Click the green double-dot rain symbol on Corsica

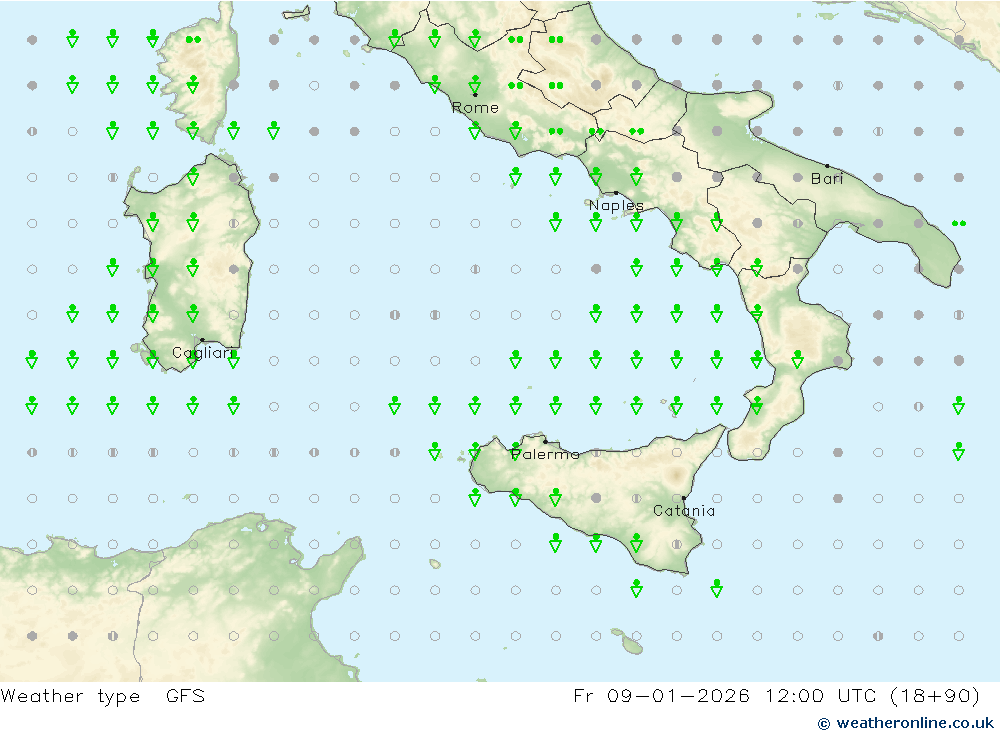pyautogui.click(x=193, y=40)
